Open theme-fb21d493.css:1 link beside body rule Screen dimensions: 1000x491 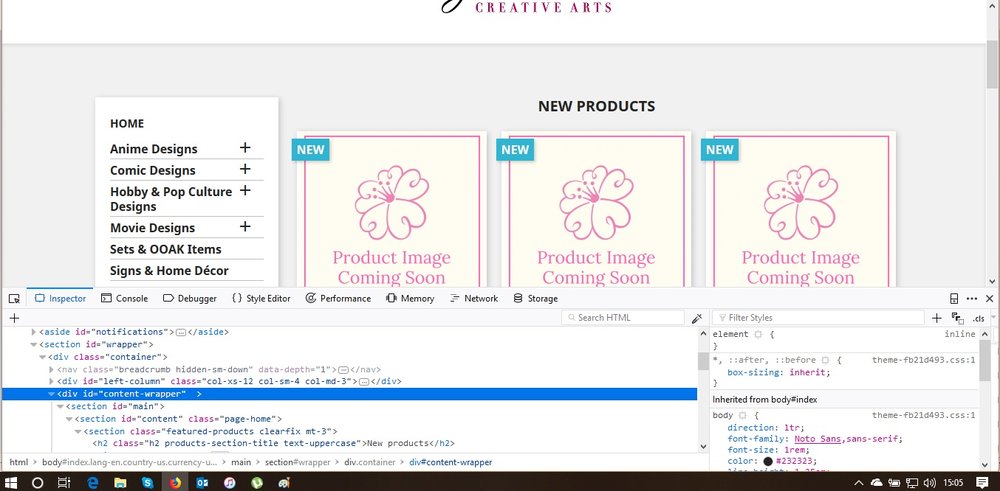(924, 415)
